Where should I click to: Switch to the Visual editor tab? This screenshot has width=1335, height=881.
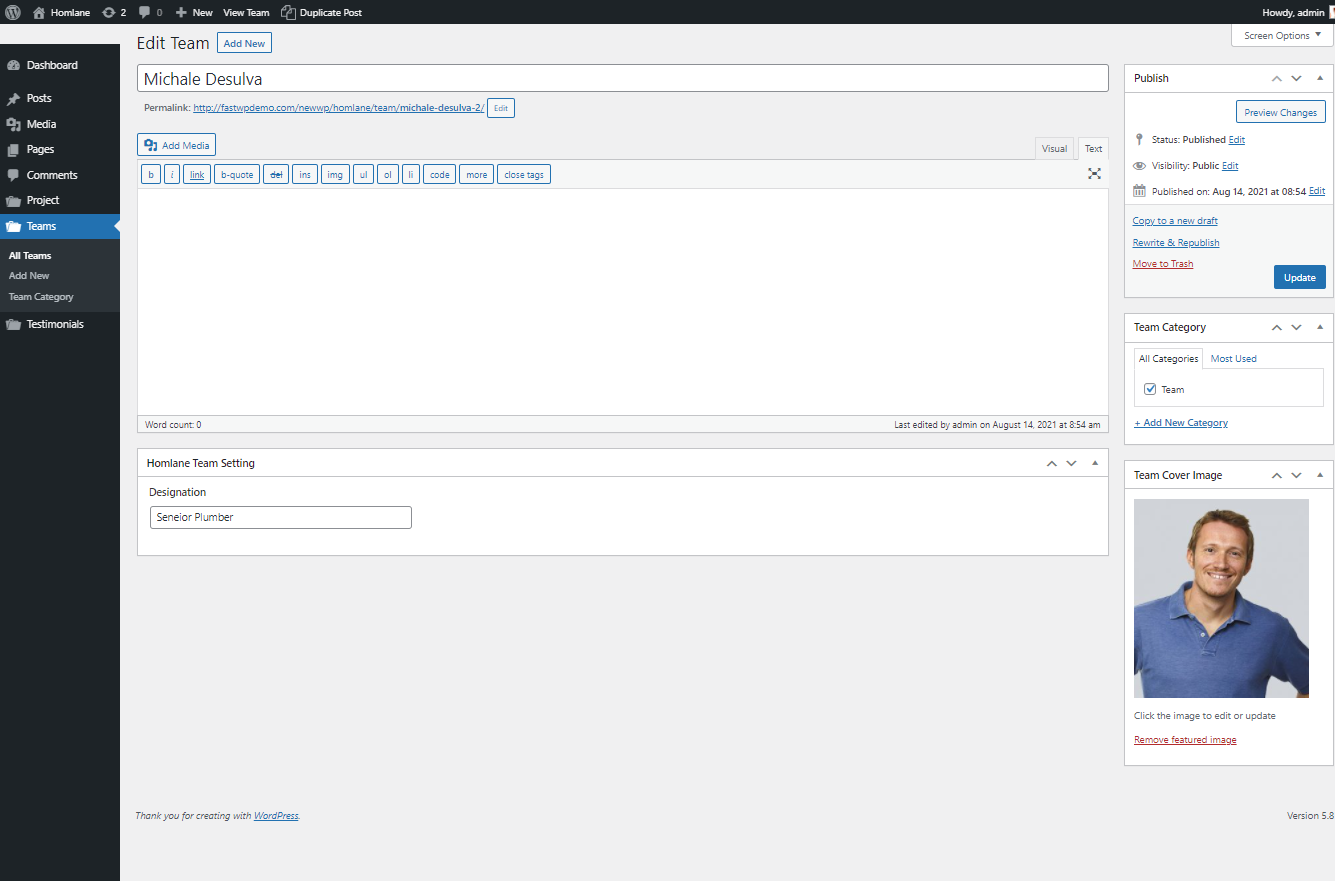(x=1054, y=149)
